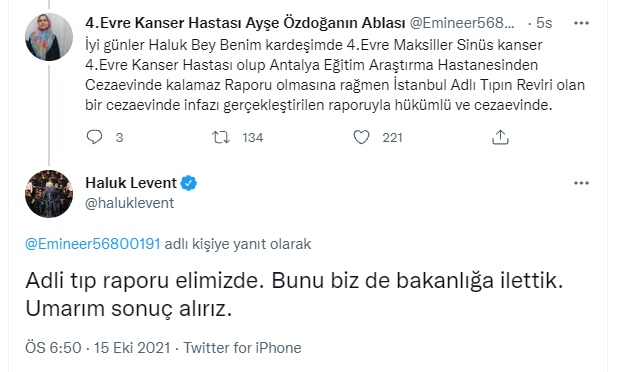Click the reply icon on Emine's tweet
The width and height of the screenshot is (628, 372).
[x=95, y=137]
